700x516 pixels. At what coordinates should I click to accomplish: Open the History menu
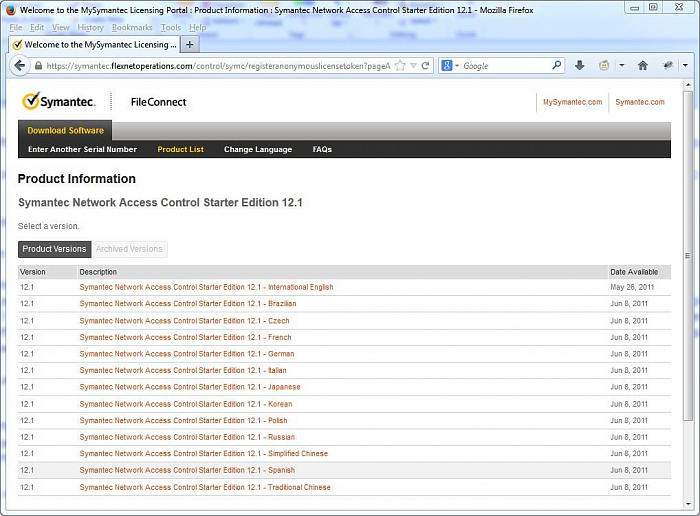point(91,28)
